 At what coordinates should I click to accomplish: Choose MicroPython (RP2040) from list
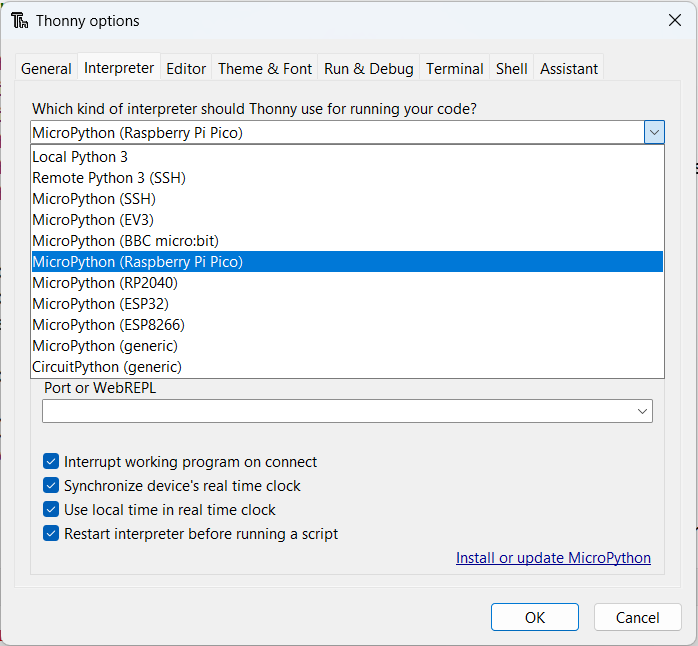point(347,283)
